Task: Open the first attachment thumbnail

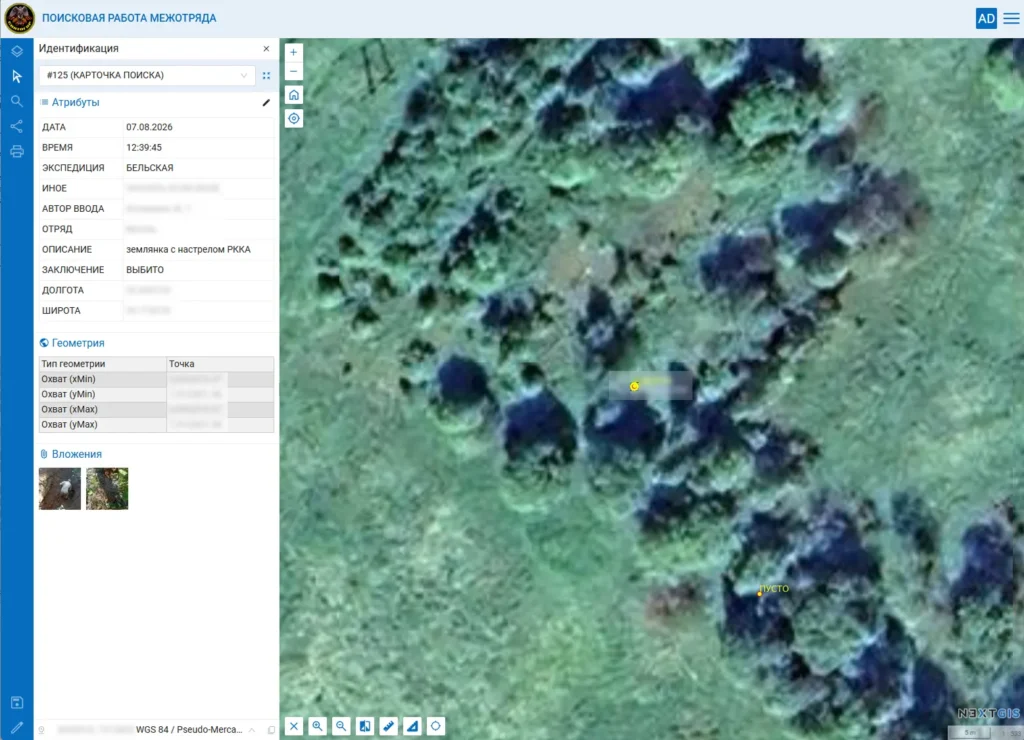Action: point(60,489)
